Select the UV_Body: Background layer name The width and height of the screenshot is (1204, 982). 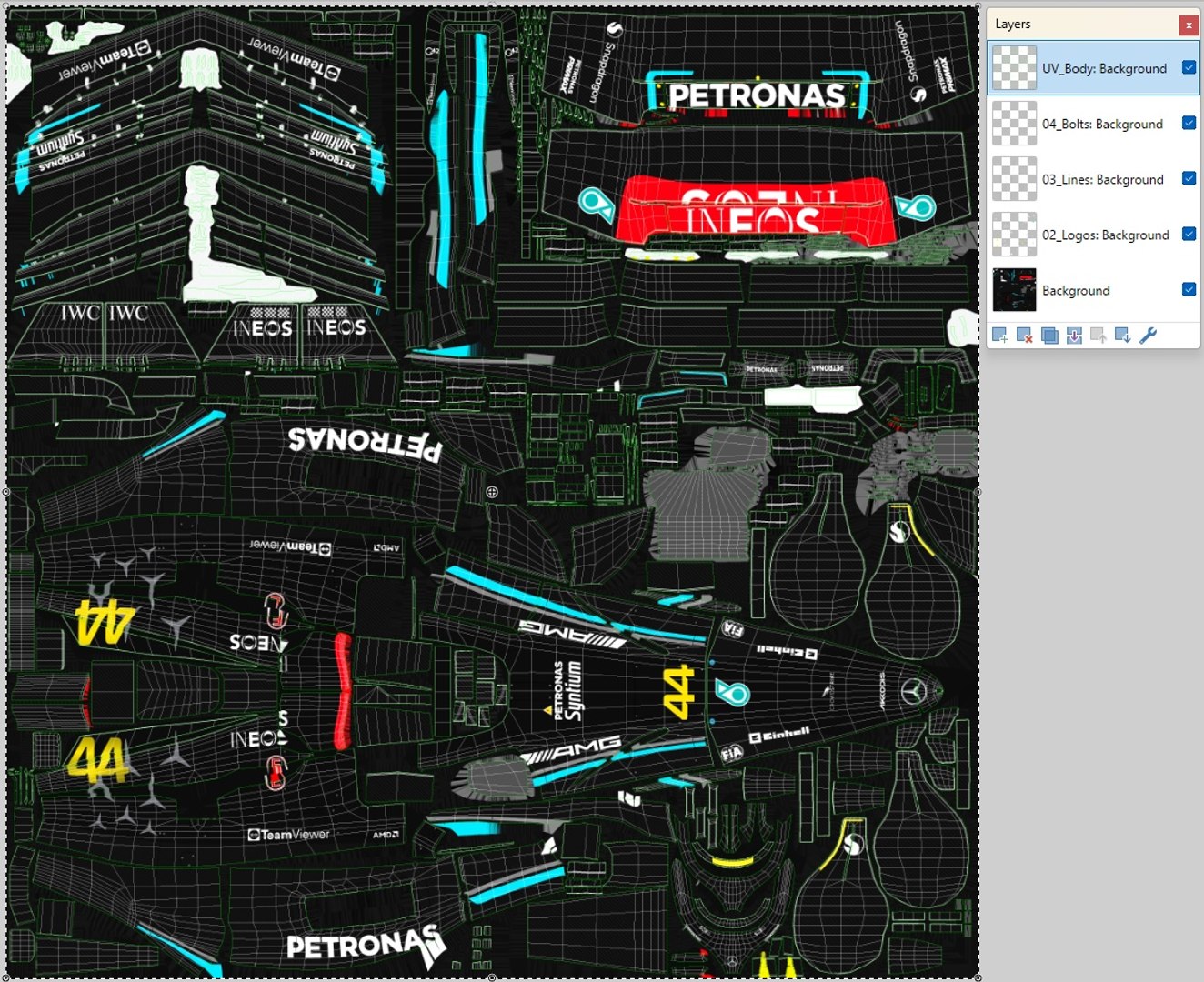[x=1104, y=68]
